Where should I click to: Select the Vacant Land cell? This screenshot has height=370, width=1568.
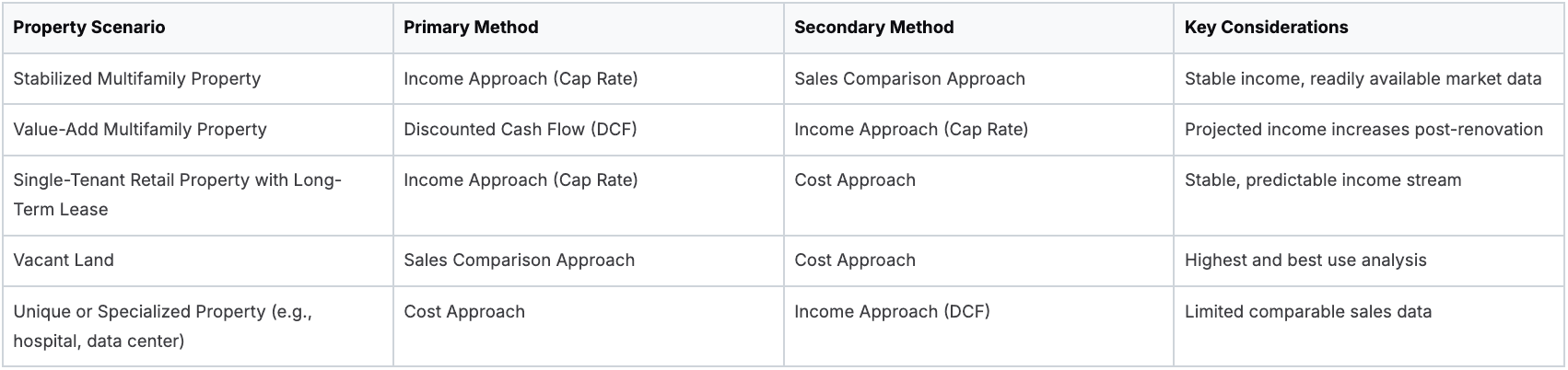pos(64,260)
